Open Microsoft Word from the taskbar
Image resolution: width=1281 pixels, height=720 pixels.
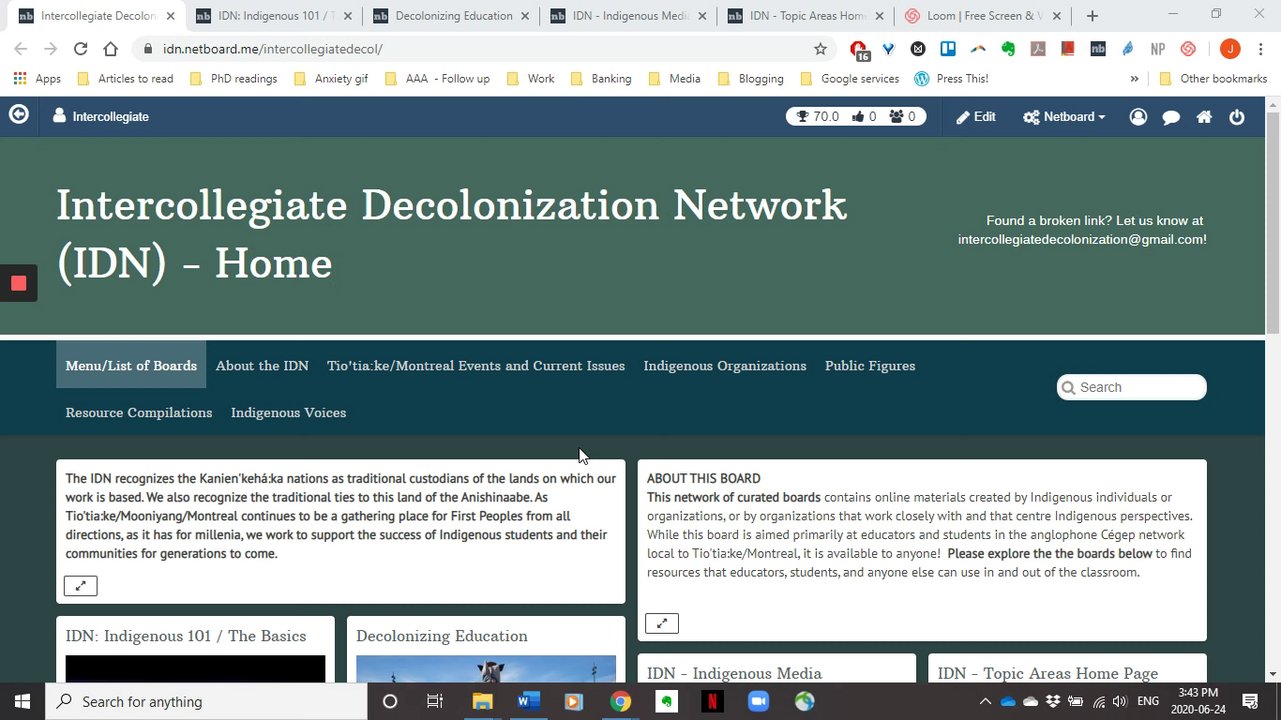pyautogui.click(x=528, y=701)
